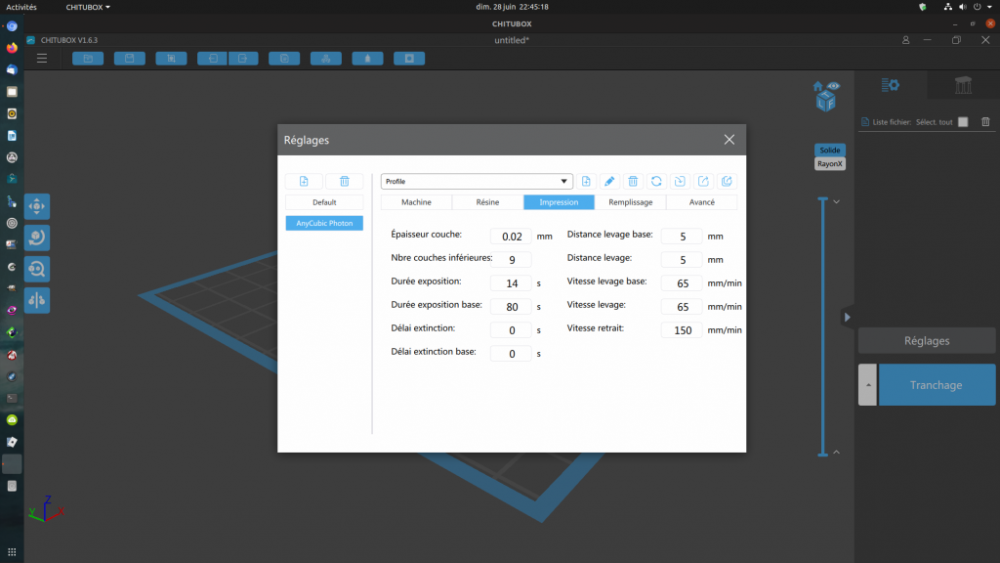Select the Impression tab
1000x563 pixels.
tap(559, 202)
